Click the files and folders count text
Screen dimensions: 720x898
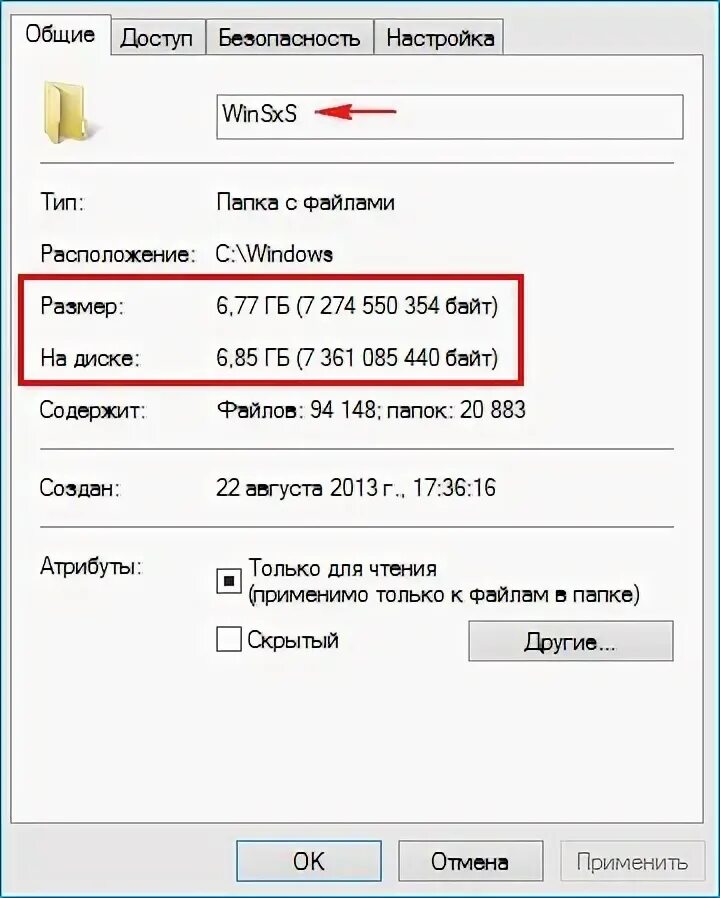pos(371,409)
